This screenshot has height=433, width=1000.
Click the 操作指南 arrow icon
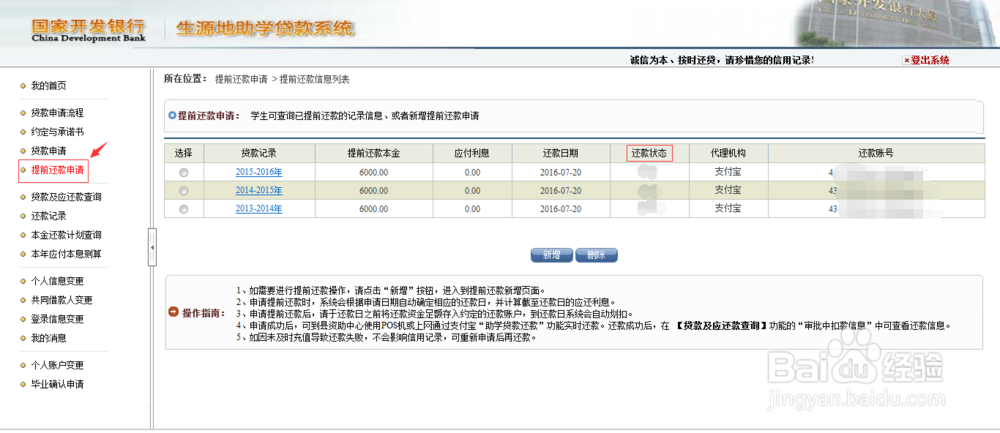[x=173, y=312]
